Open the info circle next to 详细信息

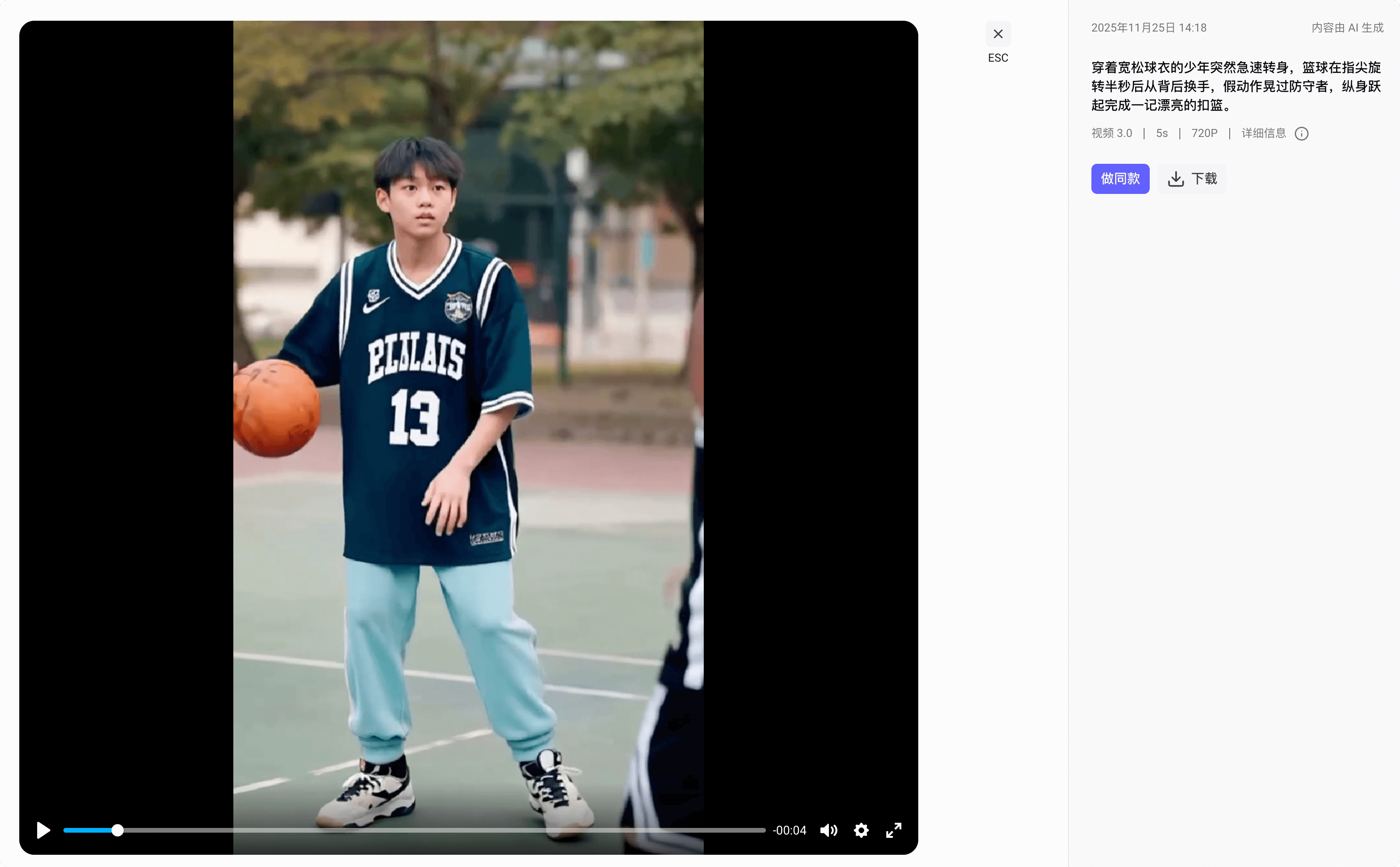tap(1301, 133)
